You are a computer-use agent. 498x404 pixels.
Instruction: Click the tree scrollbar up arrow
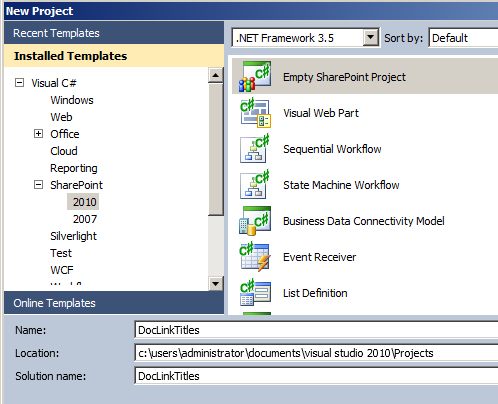216,75
